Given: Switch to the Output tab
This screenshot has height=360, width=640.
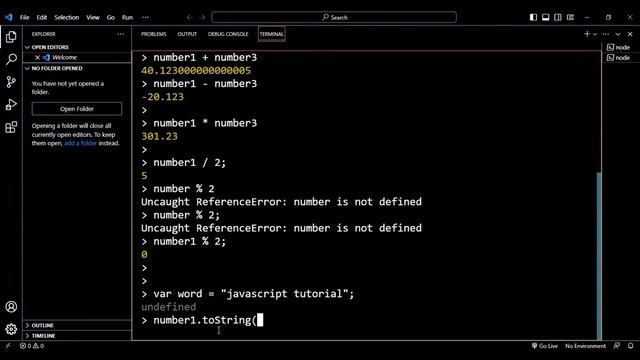Looking at the screenshot, I should (187, 34).
